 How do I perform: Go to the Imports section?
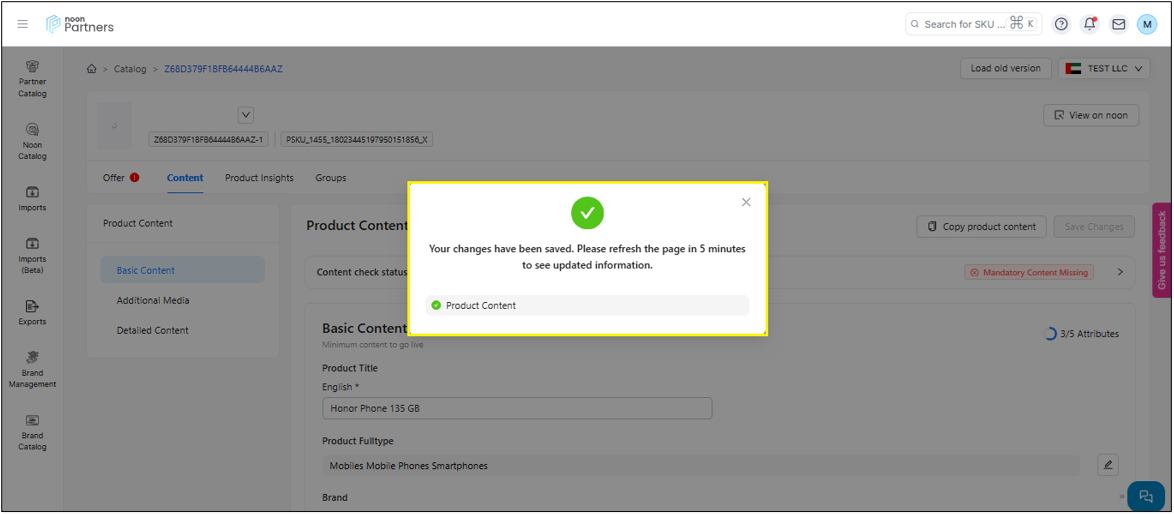32,198
